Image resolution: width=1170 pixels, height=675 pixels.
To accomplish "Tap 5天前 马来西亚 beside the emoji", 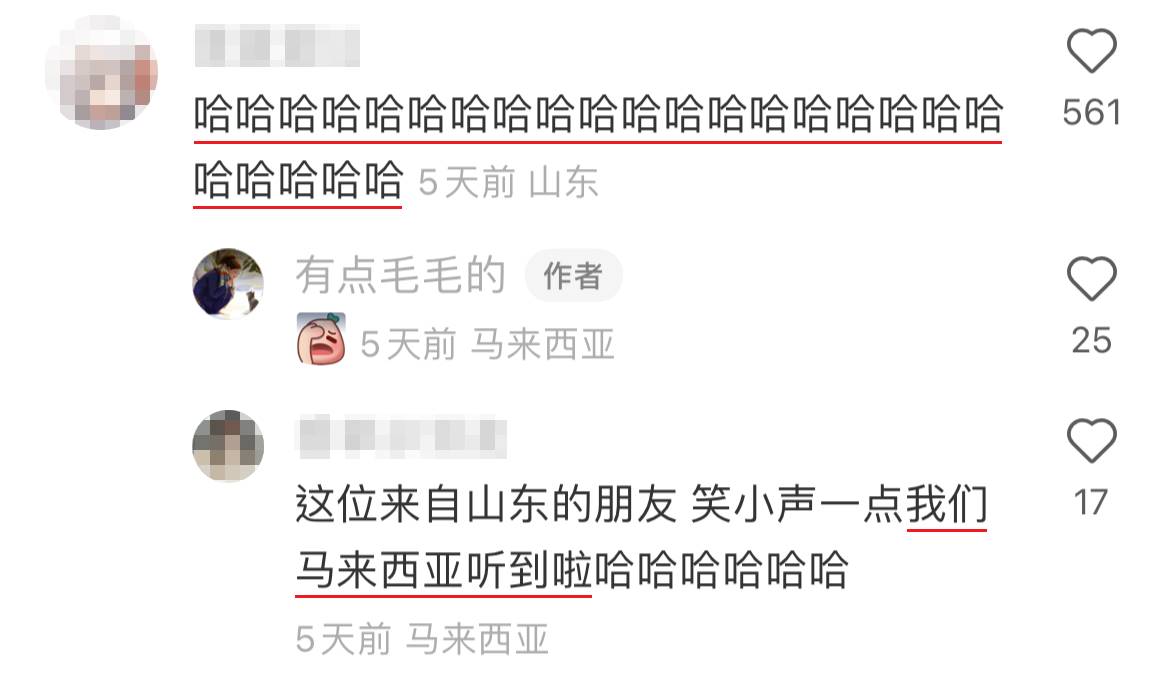I will click(487, 345).
